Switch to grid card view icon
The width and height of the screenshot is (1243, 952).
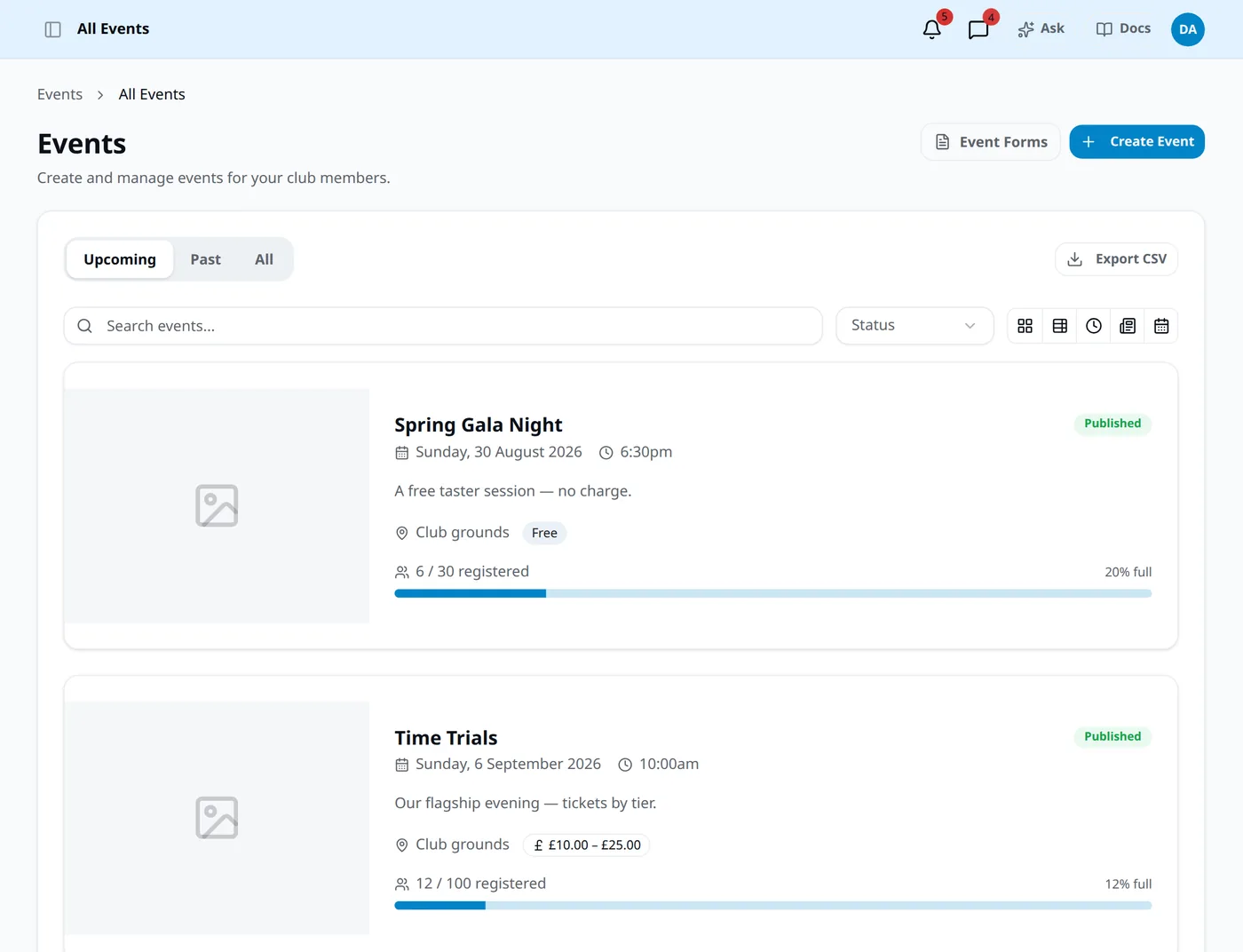tap(1025, 326)
